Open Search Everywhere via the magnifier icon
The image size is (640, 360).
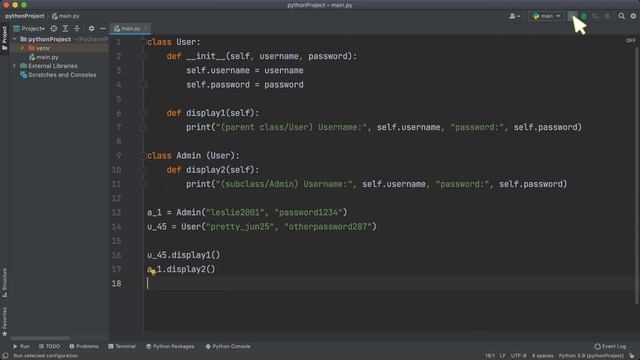coord(621,16)
